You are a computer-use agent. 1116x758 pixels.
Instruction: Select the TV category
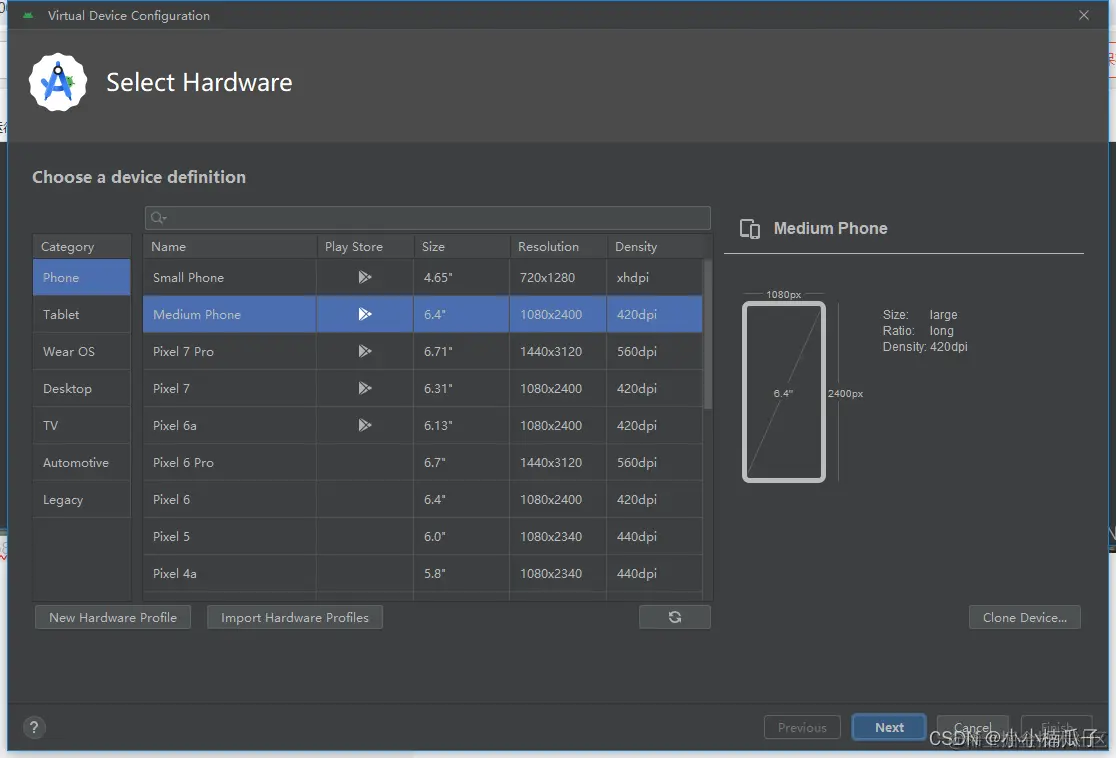[82, 426]
